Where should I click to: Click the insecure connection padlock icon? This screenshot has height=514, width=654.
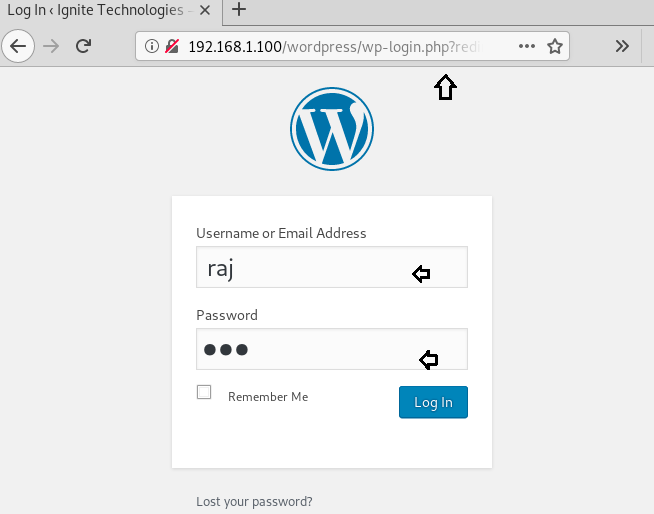pyautogui.click(x=171, y=46)
